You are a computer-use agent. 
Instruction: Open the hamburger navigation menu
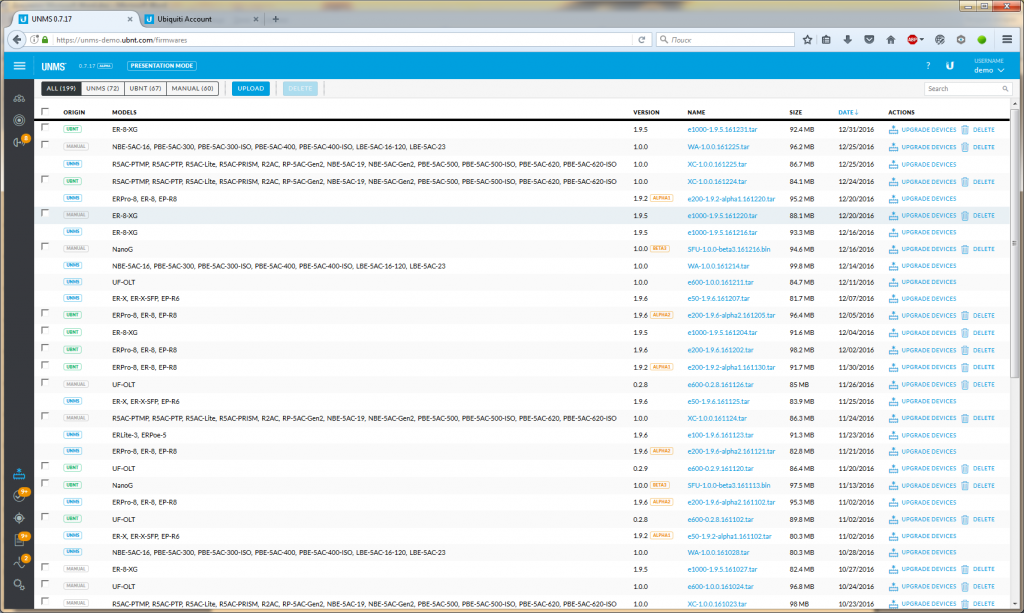(x=19, y=66)
